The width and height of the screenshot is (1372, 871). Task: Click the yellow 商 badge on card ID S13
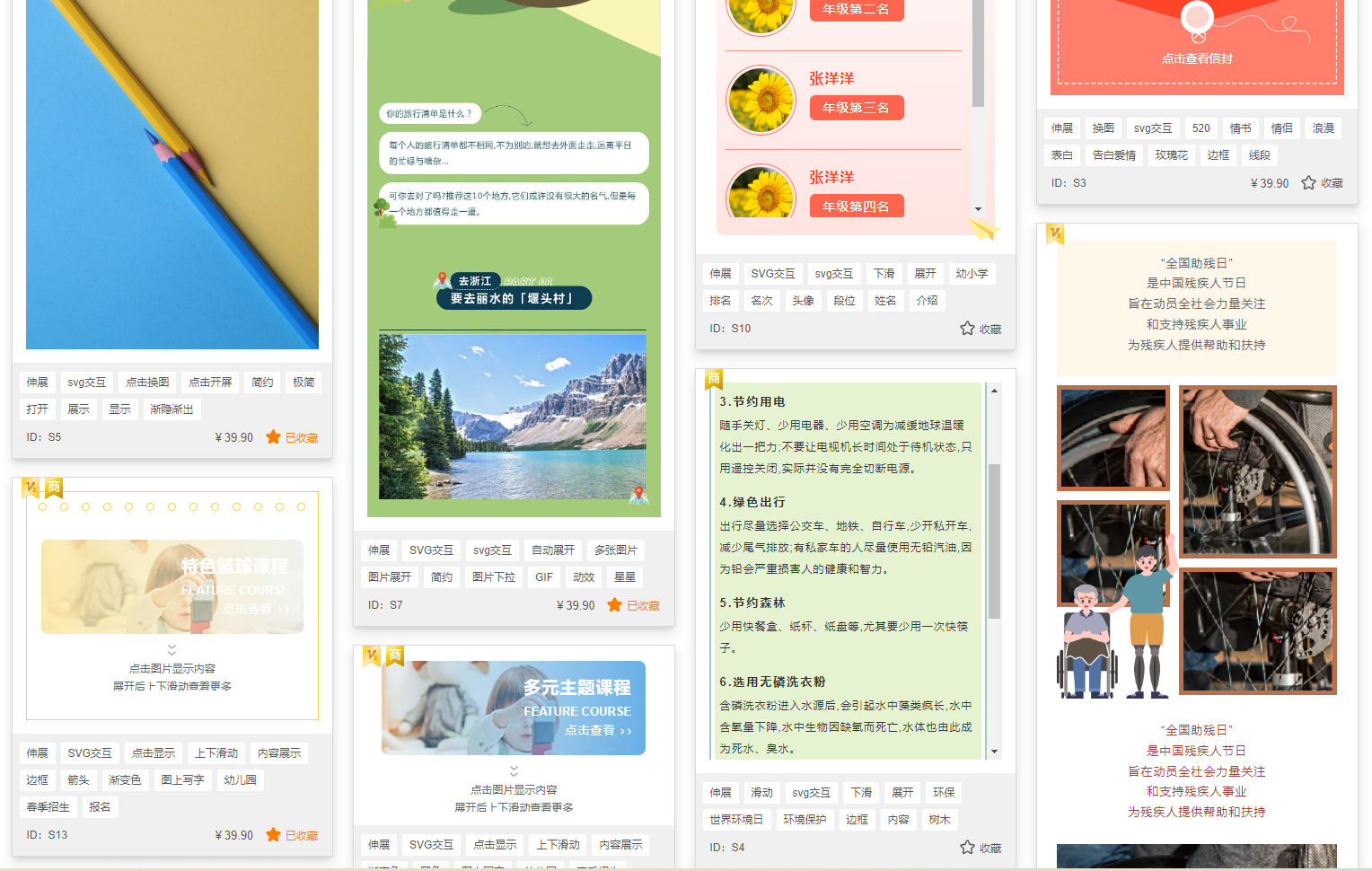[x=52, y=487]
